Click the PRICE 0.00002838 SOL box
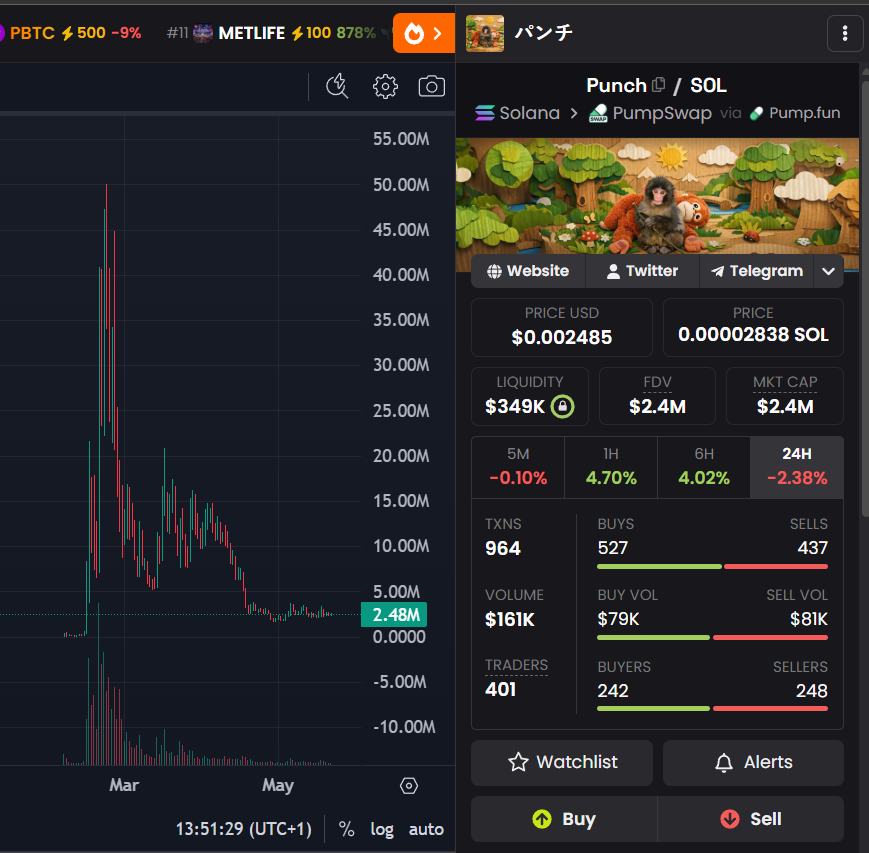 pos(753,328)
